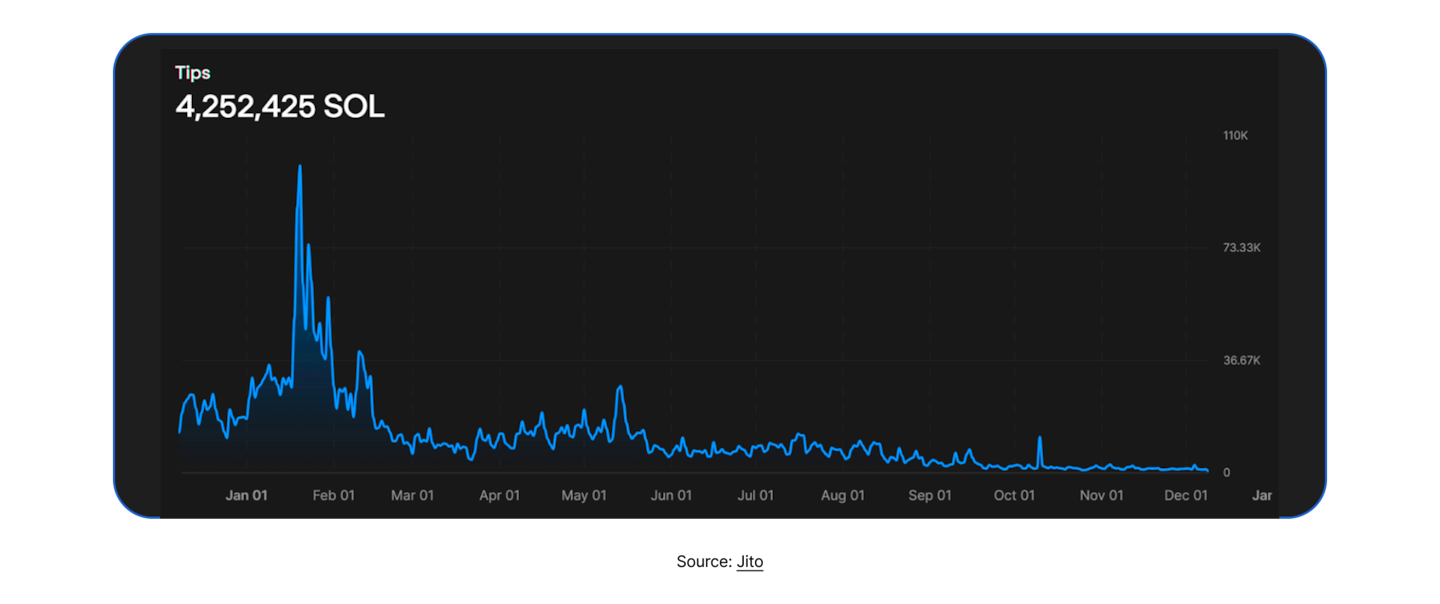Click the Feb 01 axis label
This screenshot has height=604, width=1440.
tap(333, 495)
